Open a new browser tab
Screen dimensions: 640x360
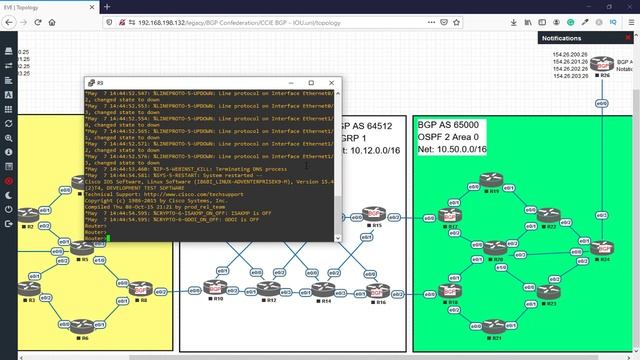[107, 7]
